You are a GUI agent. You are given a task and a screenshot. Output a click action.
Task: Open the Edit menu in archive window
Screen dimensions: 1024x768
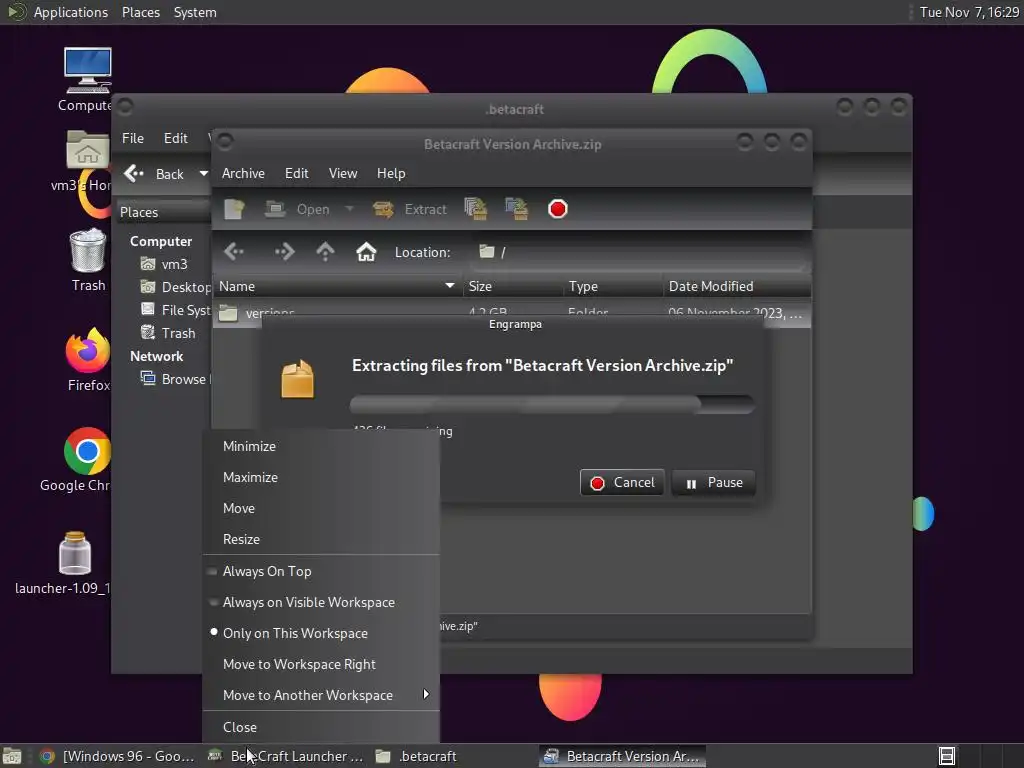[296, 173]
